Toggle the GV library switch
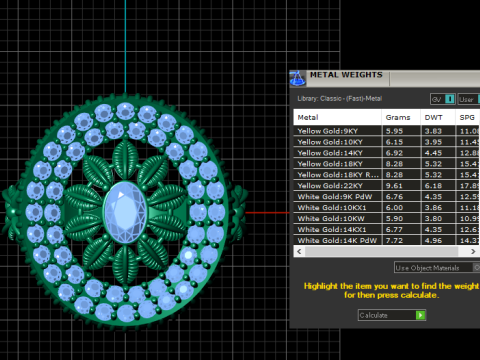The image size is (480, 360). pyautogui.click(x=443, y=99)
